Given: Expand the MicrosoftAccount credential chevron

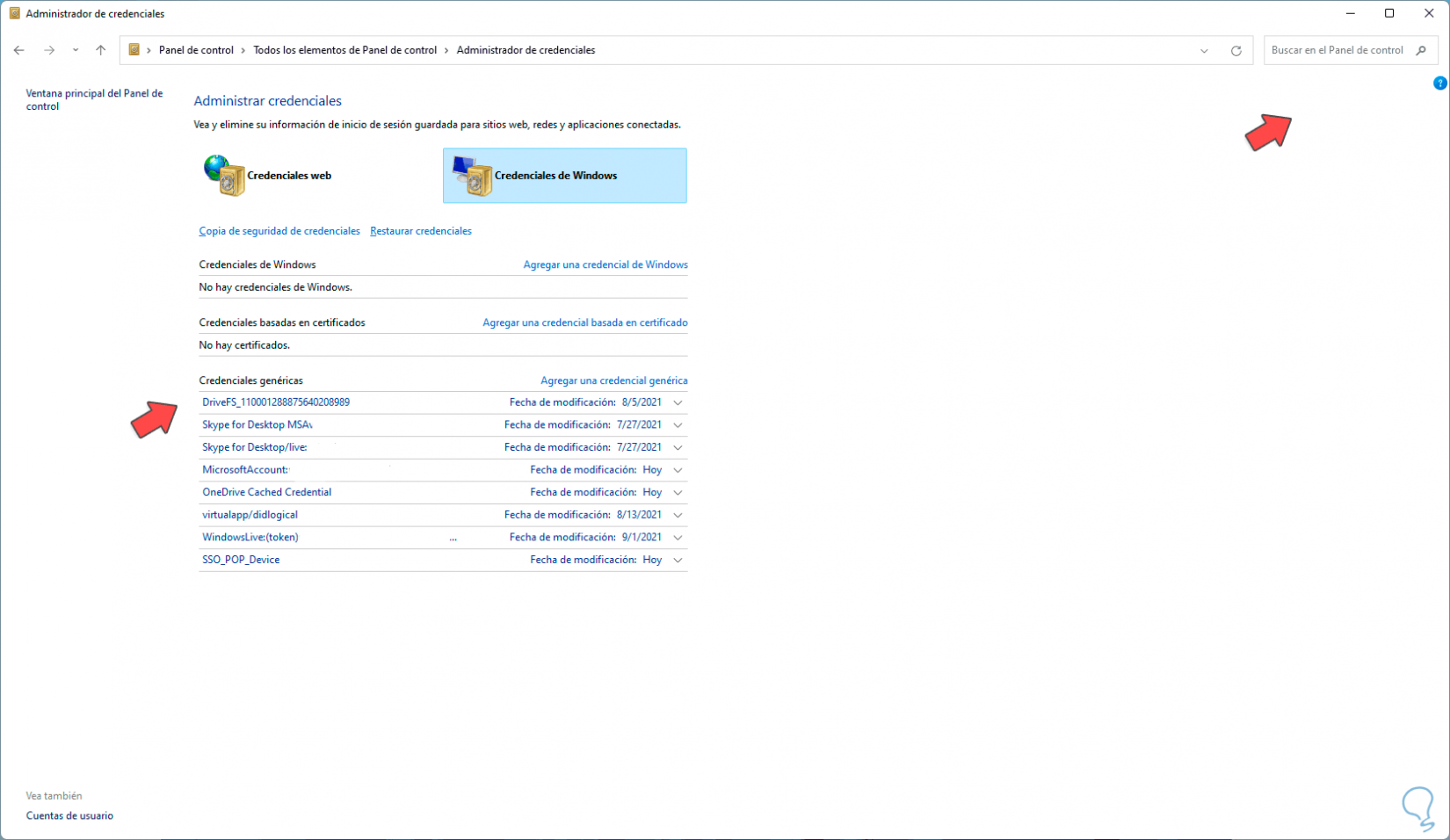Looking at the screenshot, I should point(678,470).
